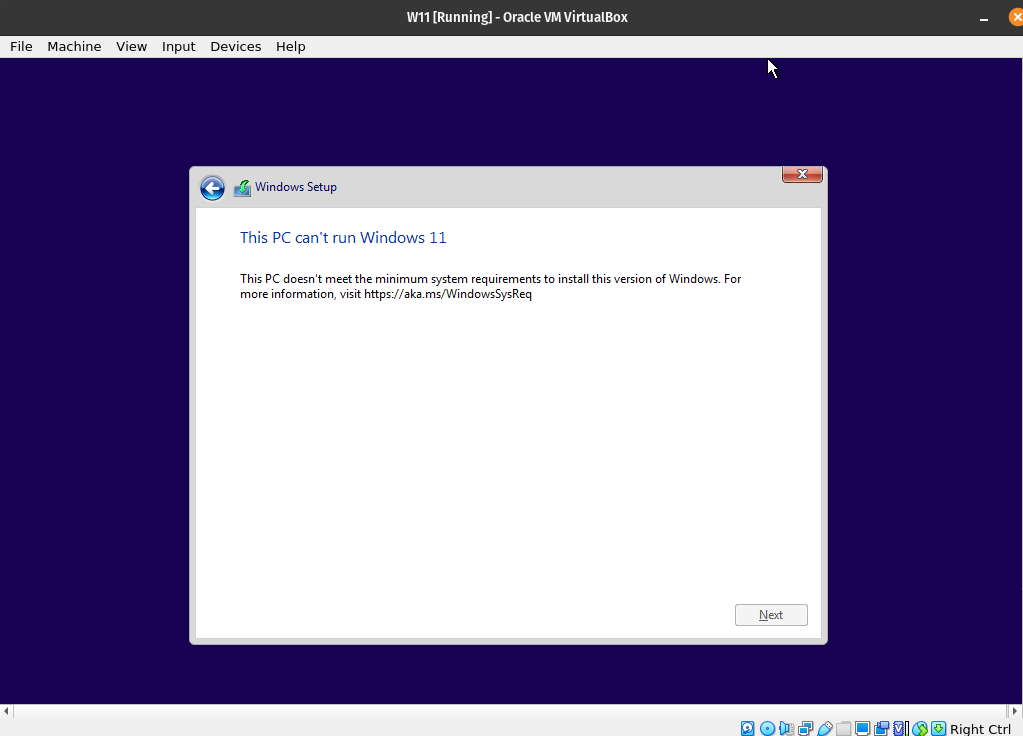Open the Devices menu
Image resolution: width=1023 pixels, height=736 pixels.
coord(236,46)
